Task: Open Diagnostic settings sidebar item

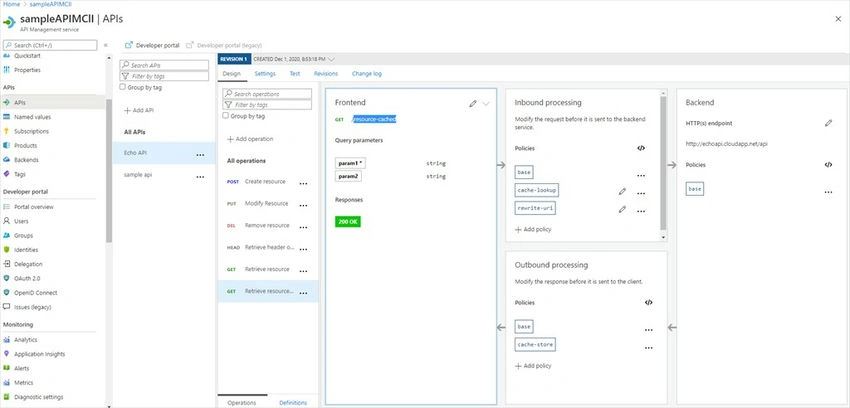Action: (38, 397)
